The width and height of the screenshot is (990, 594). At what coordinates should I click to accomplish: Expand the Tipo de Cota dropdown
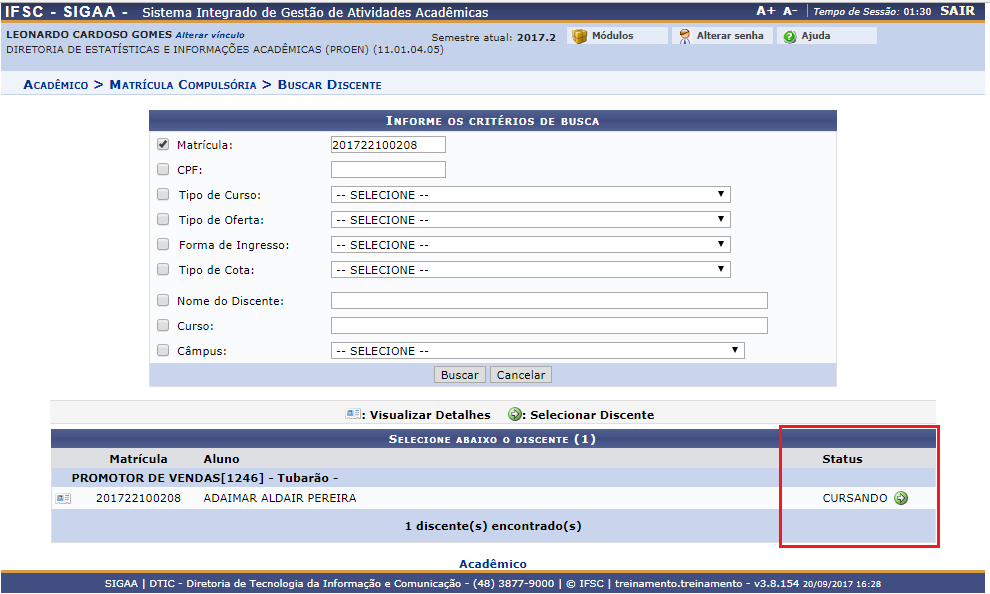[530, 270]
